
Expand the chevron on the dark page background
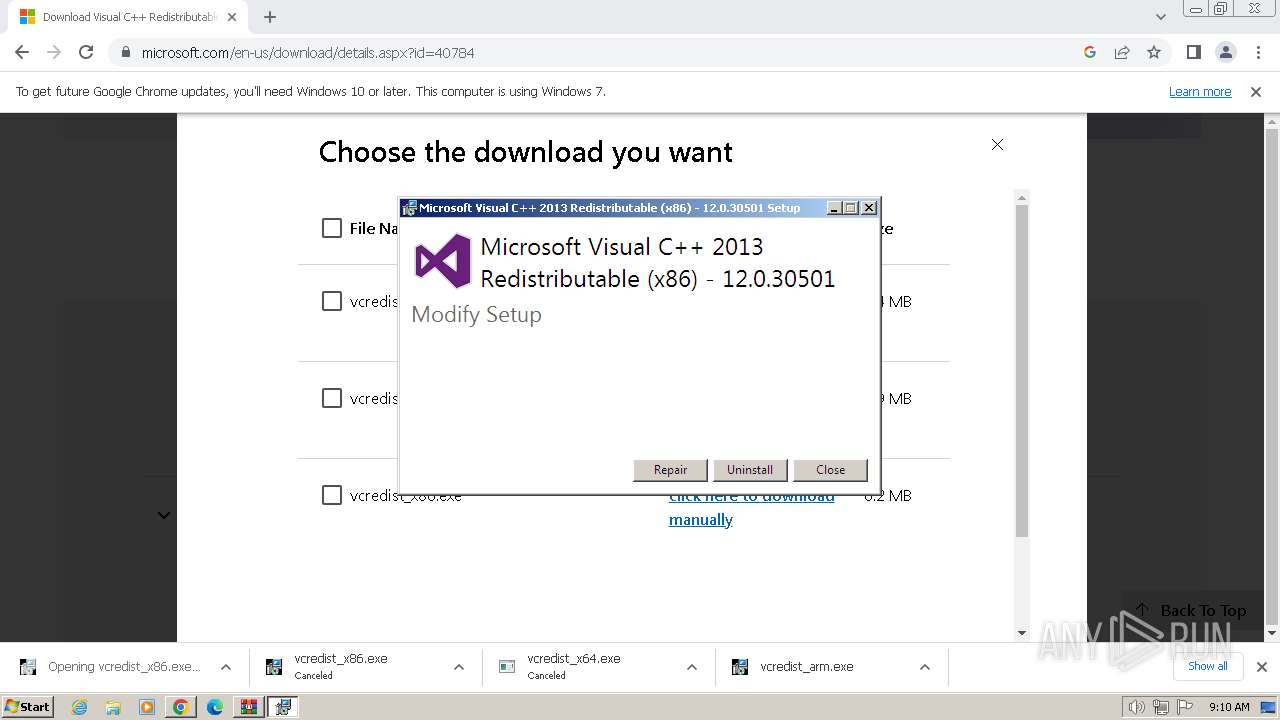pyautogui.click(x=164, y=515)
